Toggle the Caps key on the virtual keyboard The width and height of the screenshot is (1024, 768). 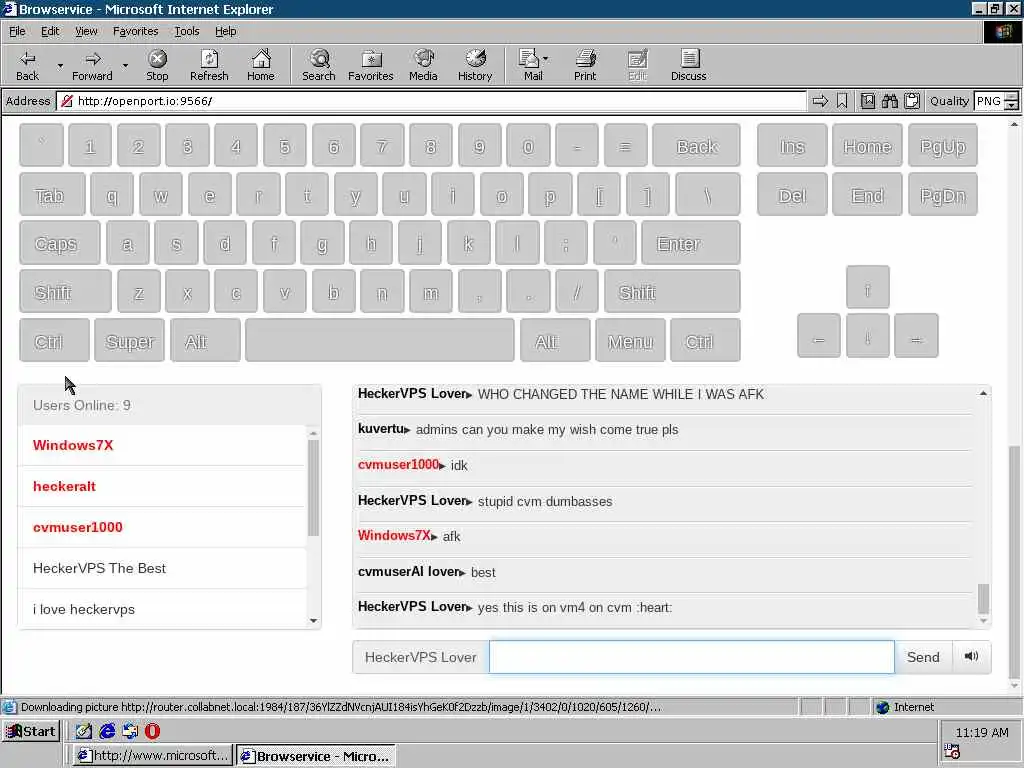[59, 243]
